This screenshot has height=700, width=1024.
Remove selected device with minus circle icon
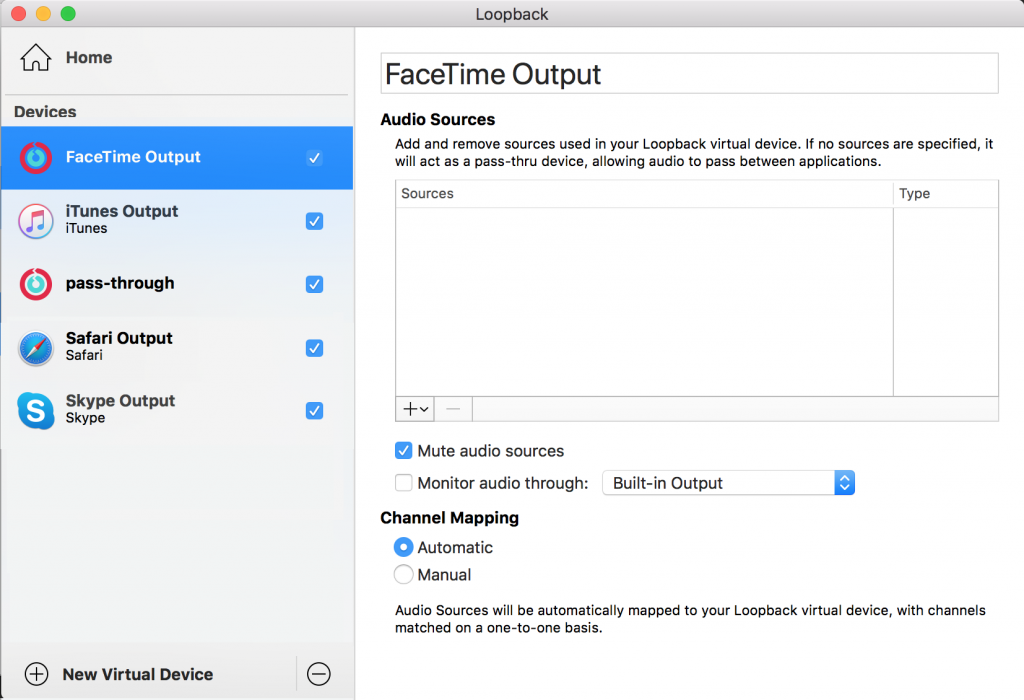pyautogui.click(x=319, y=674)
